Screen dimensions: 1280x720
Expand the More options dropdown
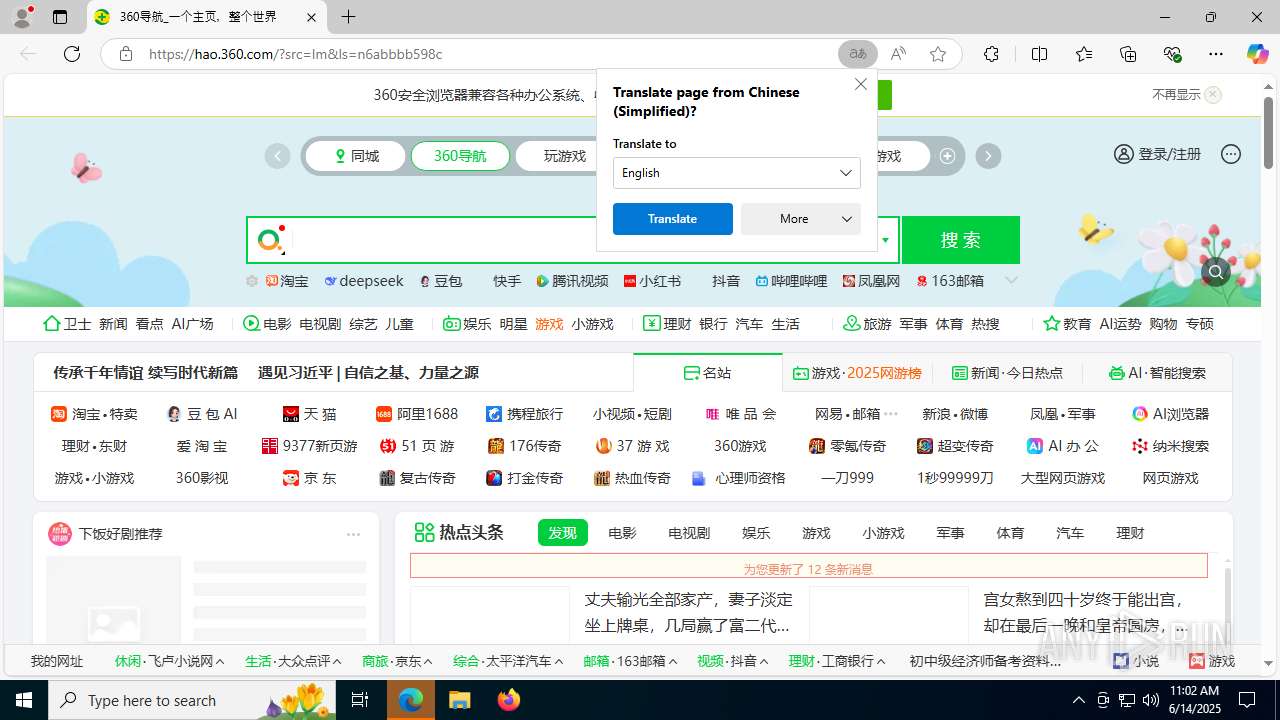point(801,219)
